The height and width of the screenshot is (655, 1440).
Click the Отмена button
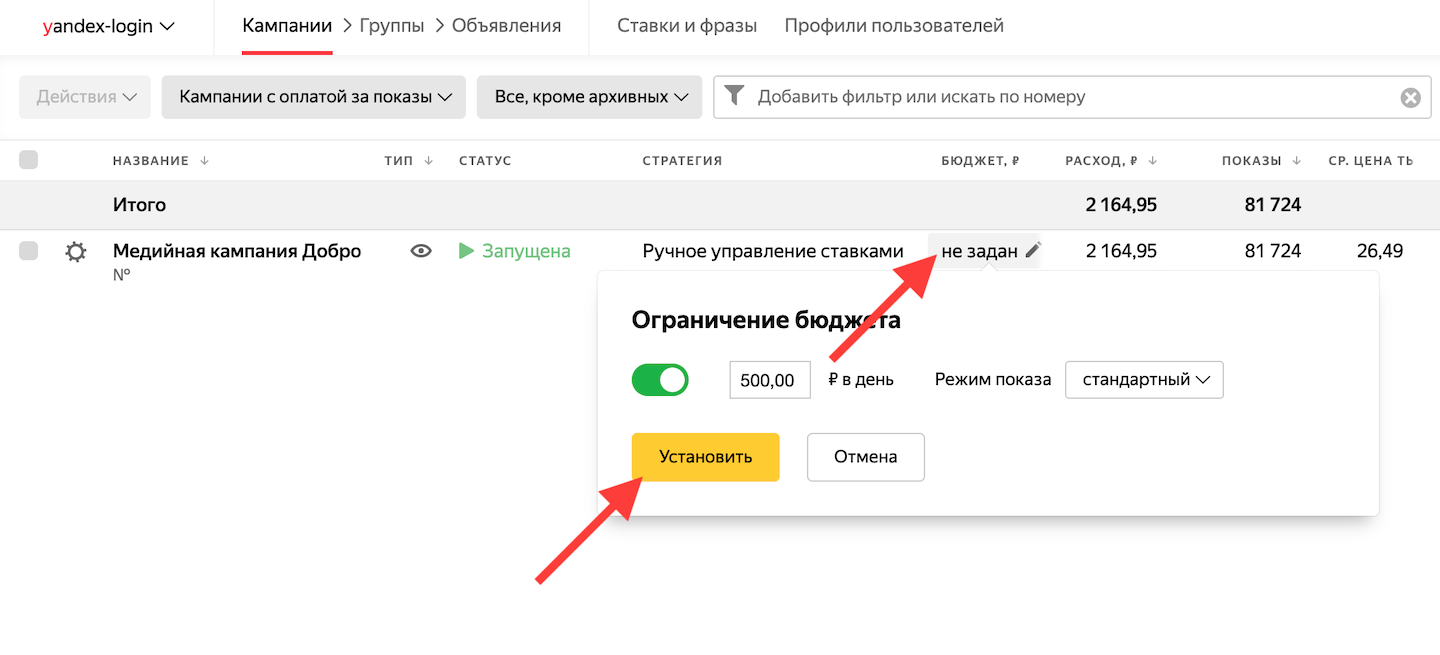click(x=866, y=457)
